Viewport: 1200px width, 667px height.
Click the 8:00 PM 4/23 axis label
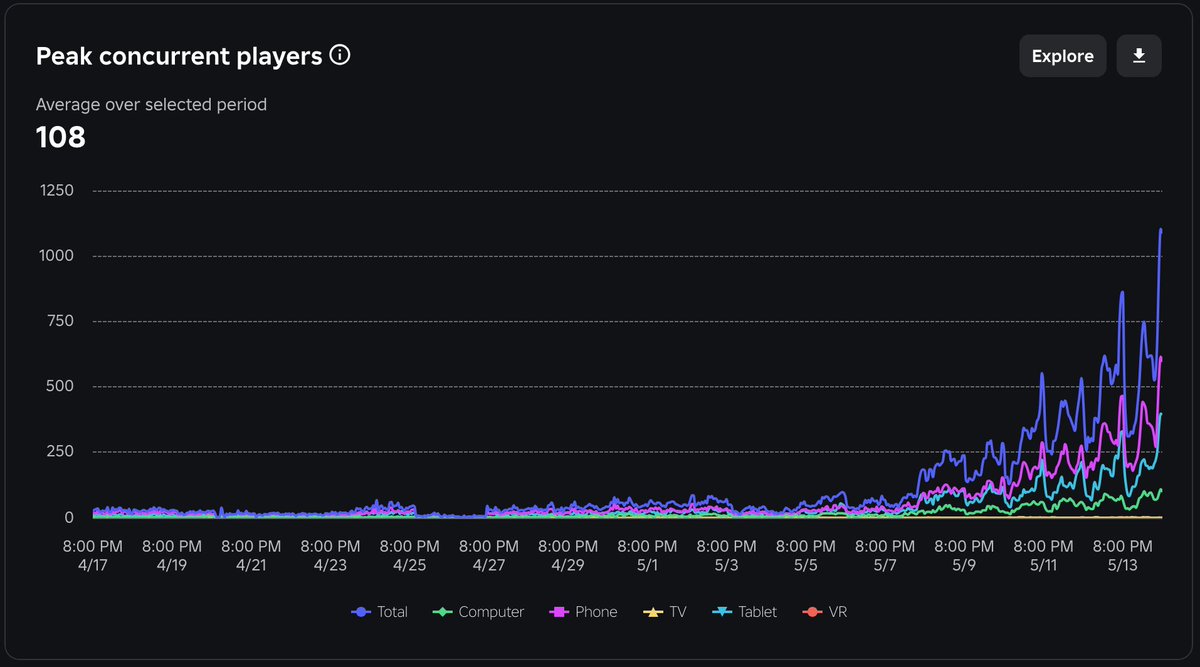(x=330, y=556)
